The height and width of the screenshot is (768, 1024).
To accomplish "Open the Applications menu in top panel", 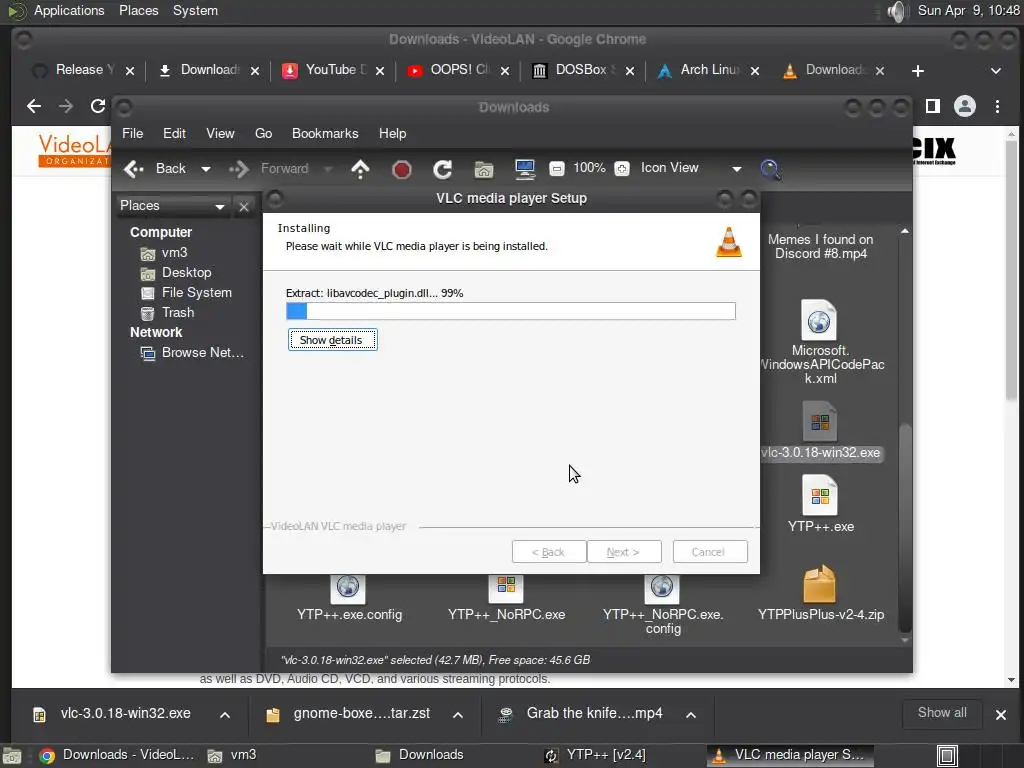I will (69, 10).
